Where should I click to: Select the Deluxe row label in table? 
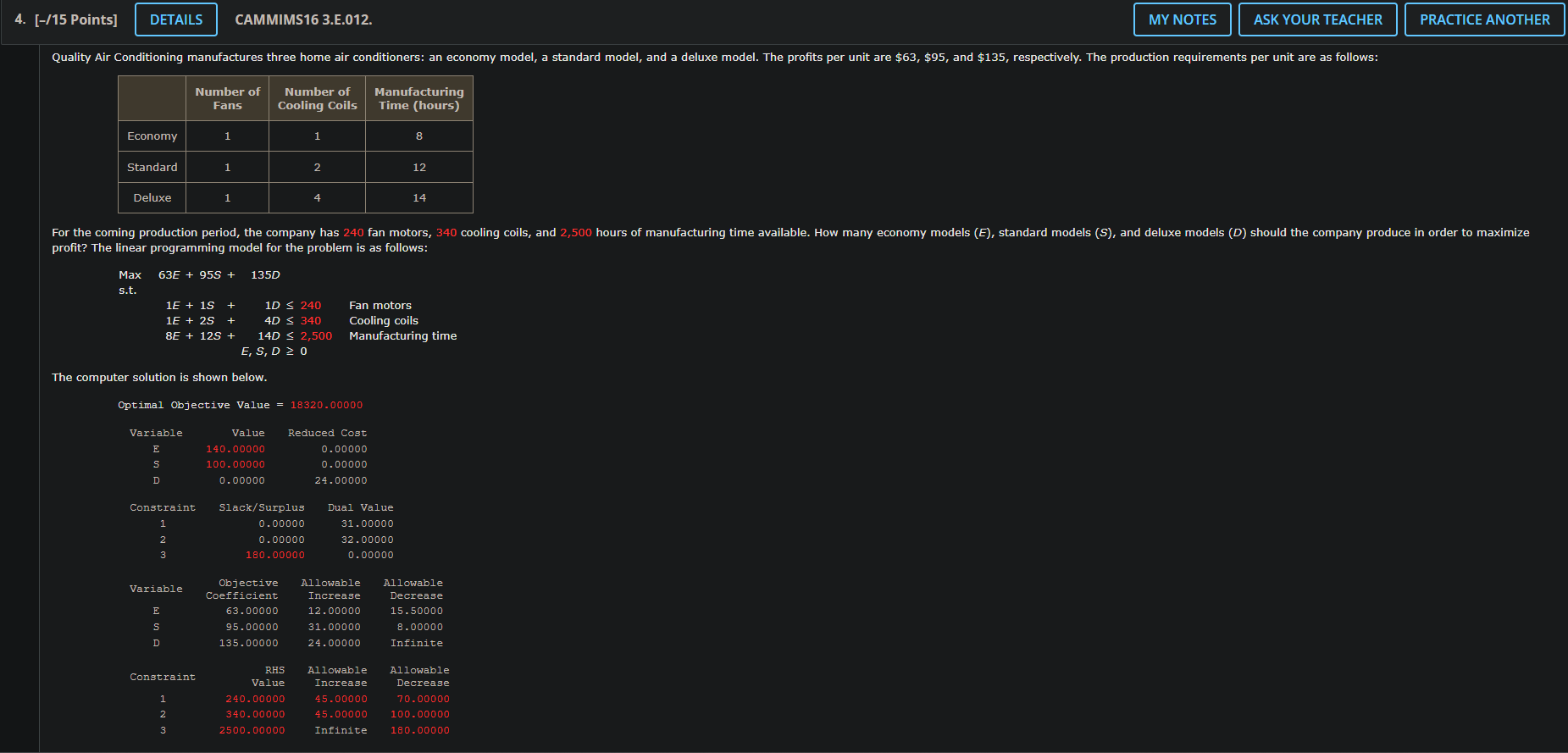(152, 197)
